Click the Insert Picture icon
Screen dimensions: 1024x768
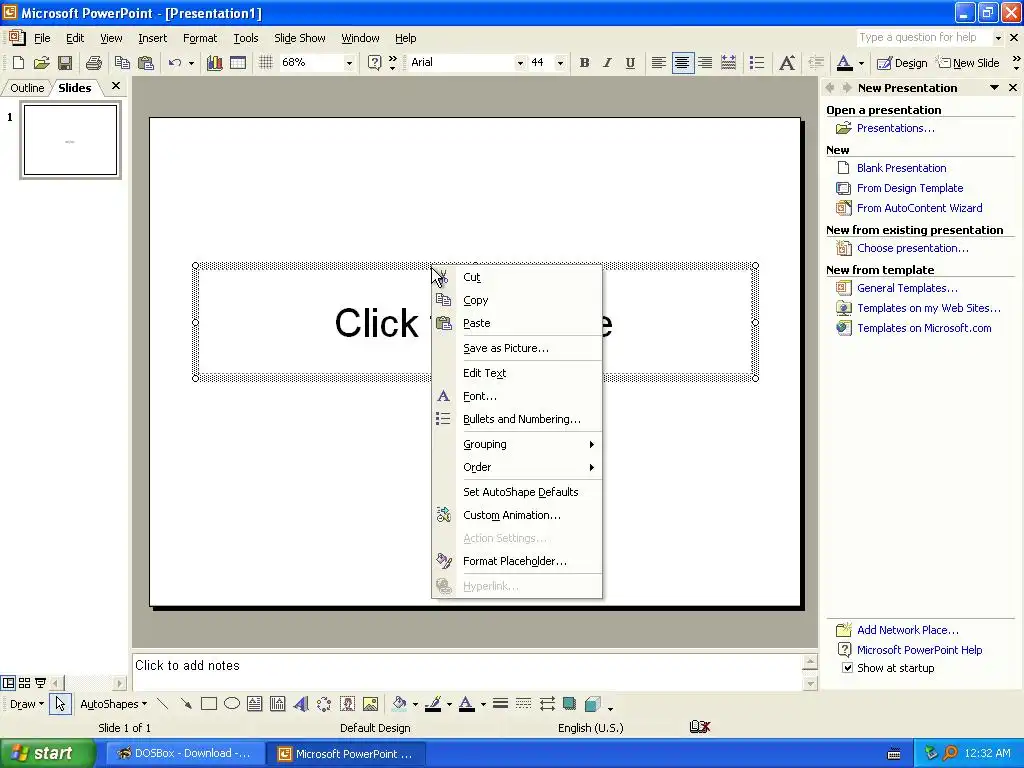pos(370,704)
